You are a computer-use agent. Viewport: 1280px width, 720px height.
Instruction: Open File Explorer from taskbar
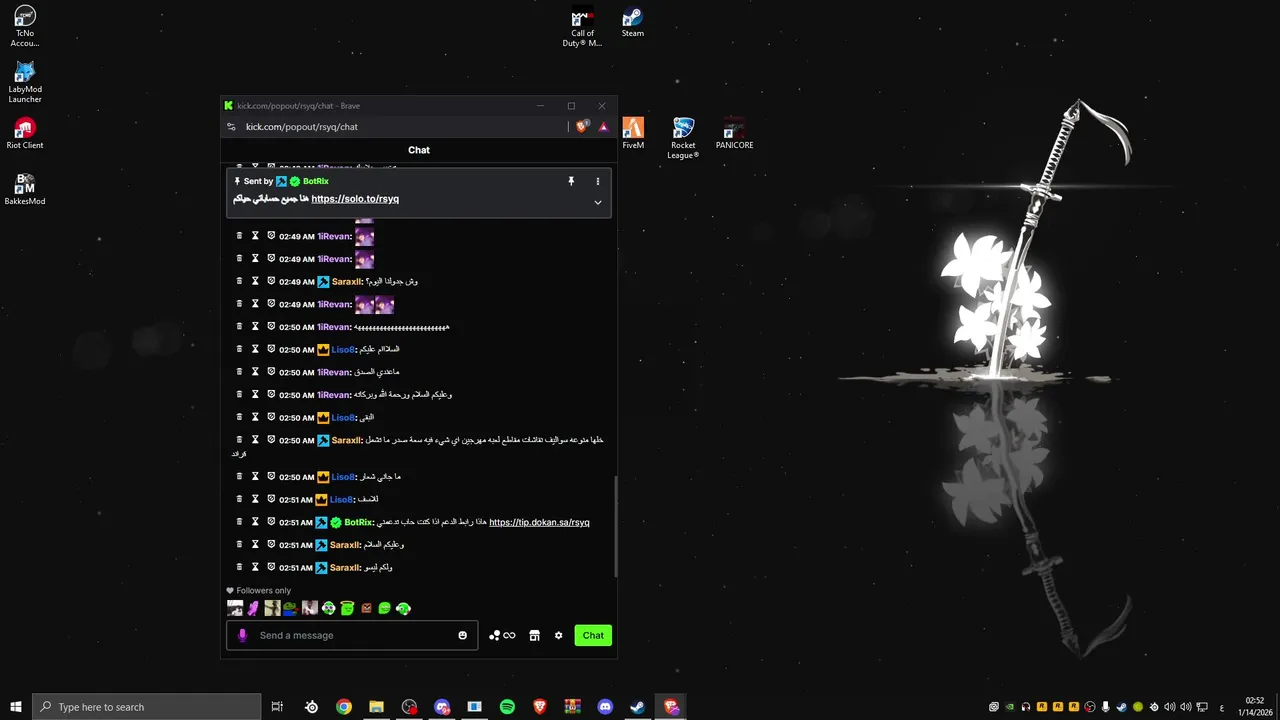point(376,707)
